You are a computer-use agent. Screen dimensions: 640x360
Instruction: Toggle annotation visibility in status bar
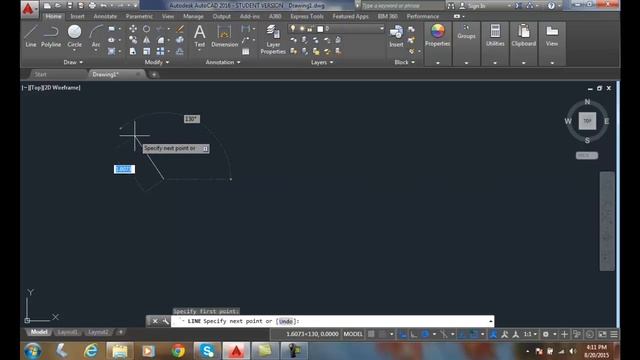(493, 334)
